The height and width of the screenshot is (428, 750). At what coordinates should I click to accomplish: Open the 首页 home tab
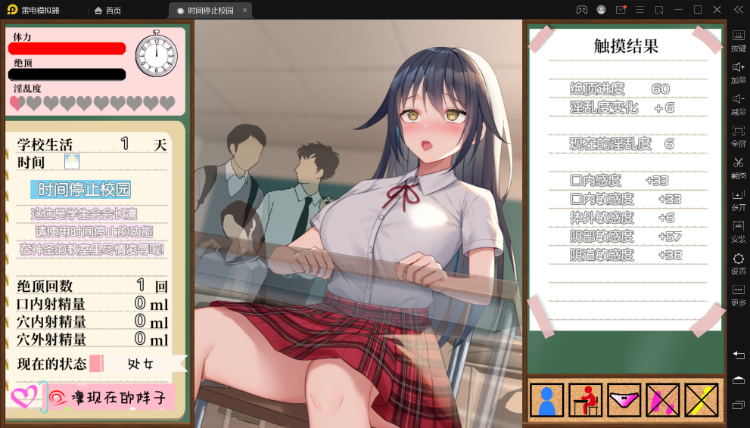(108, 10)
